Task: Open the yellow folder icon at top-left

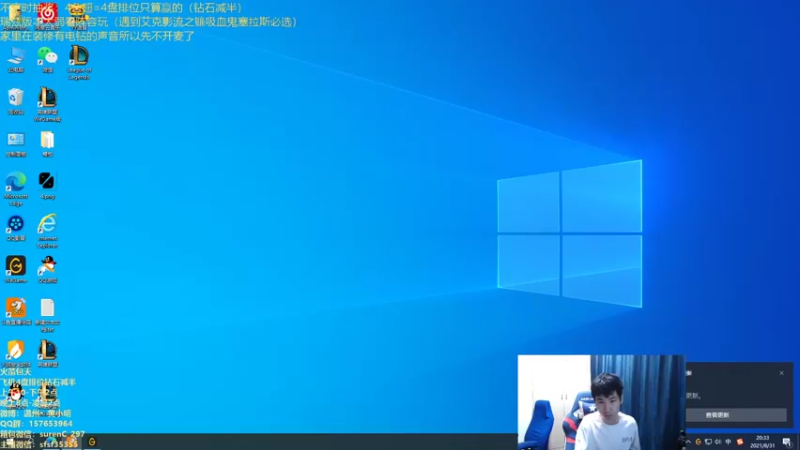Action: pos(15,13)
